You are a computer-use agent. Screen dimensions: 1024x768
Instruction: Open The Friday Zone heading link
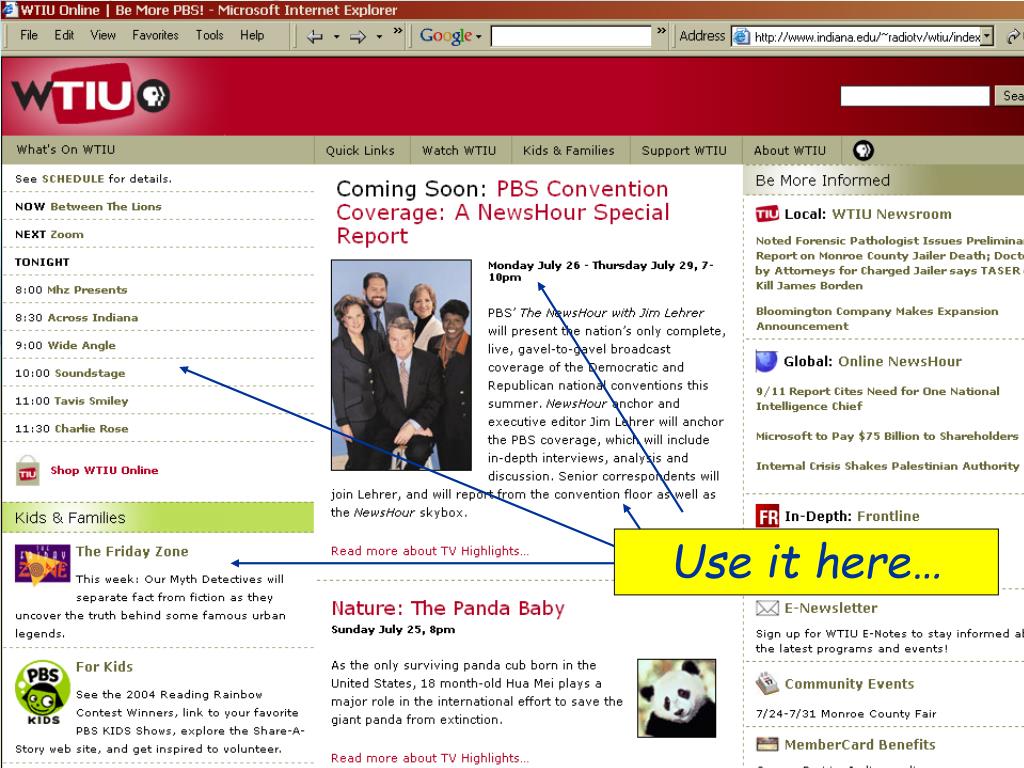(x=132, y=551)
